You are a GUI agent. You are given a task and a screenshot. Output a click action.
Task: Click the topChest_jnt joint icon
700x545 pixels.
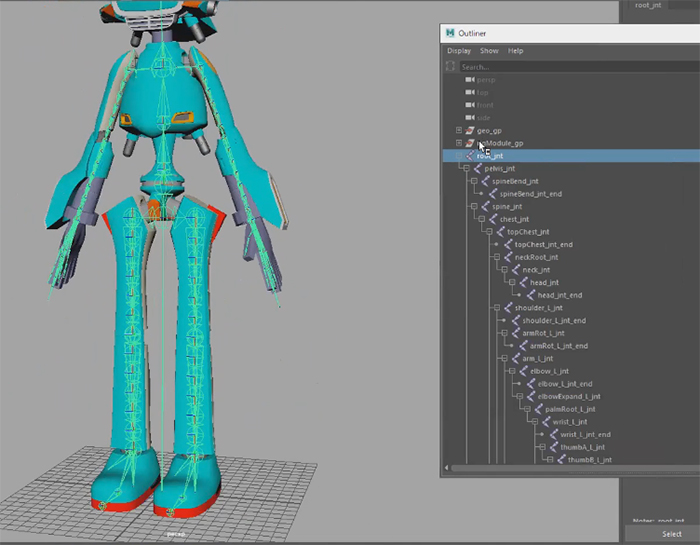(x=500, y=232)
